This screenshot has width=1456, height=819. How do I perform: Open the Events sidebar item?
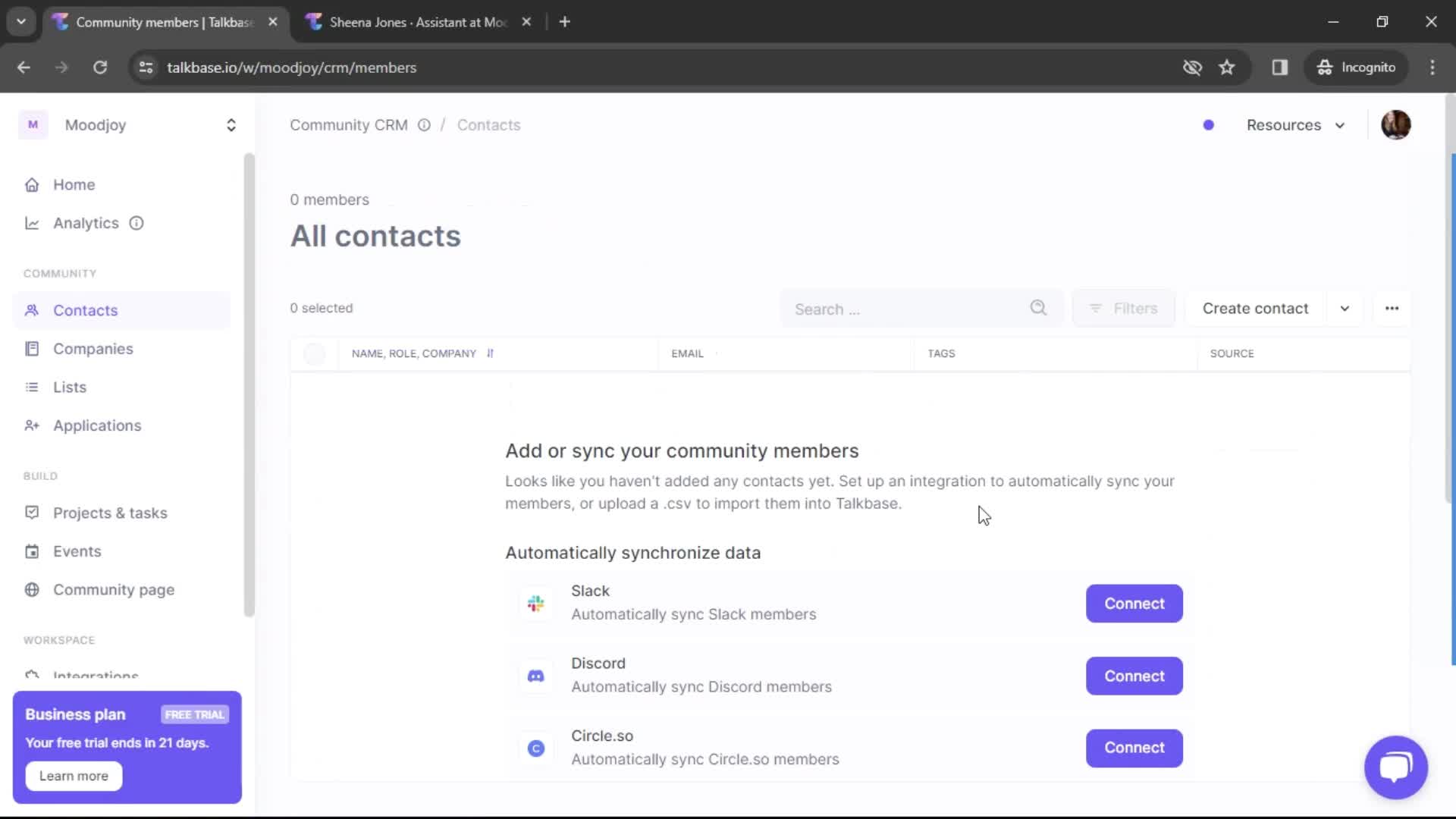pyautogui.click(x=77, y=551)
